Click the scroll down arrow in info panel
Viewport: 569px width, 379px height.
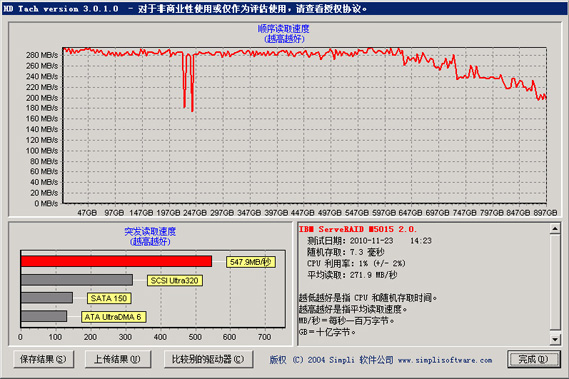[x=555, y=339]
